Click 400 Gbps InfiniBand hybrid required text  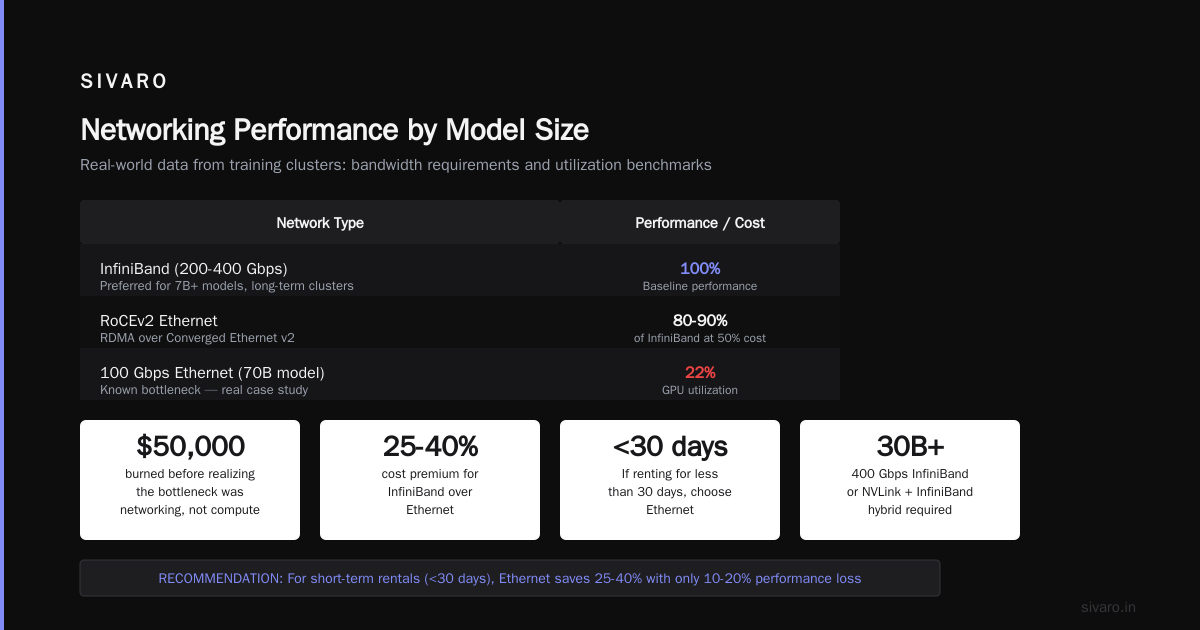910,492
